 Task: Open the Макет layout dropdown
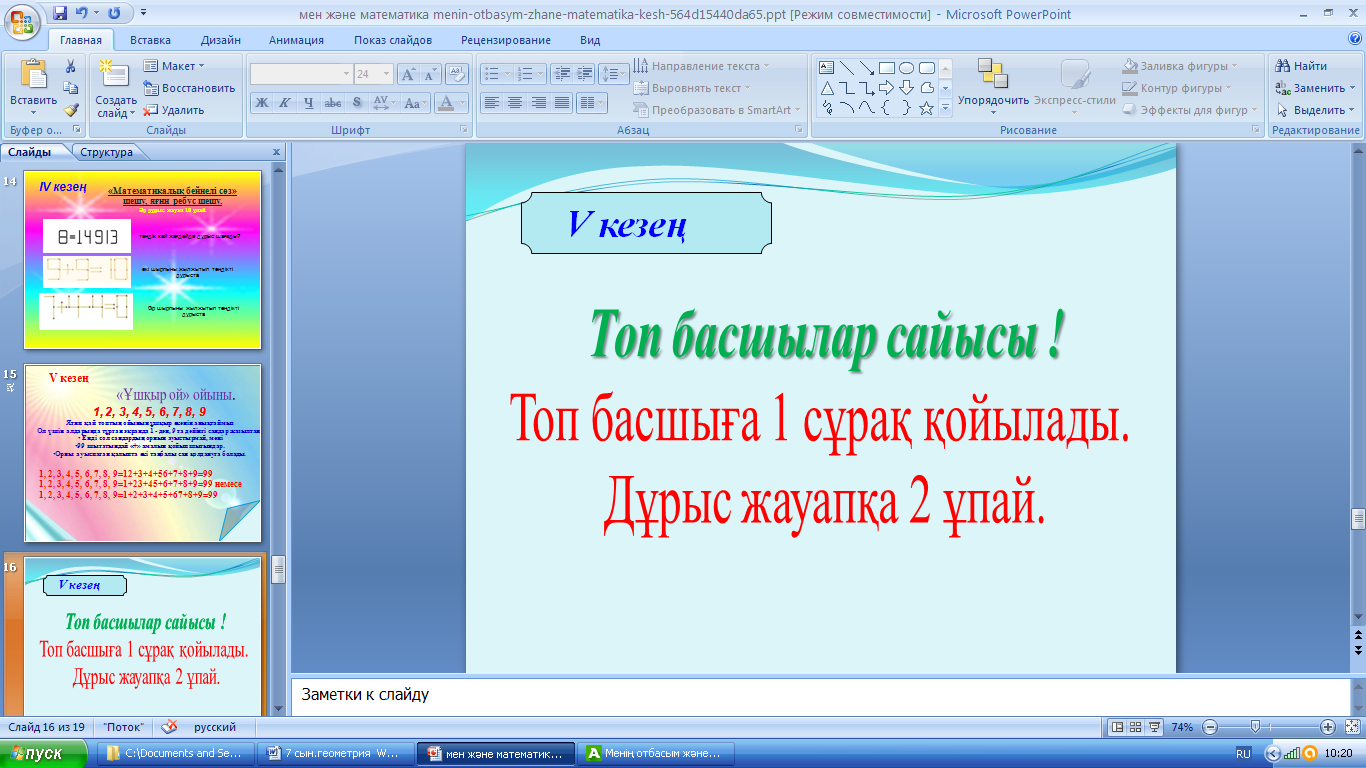174,66
